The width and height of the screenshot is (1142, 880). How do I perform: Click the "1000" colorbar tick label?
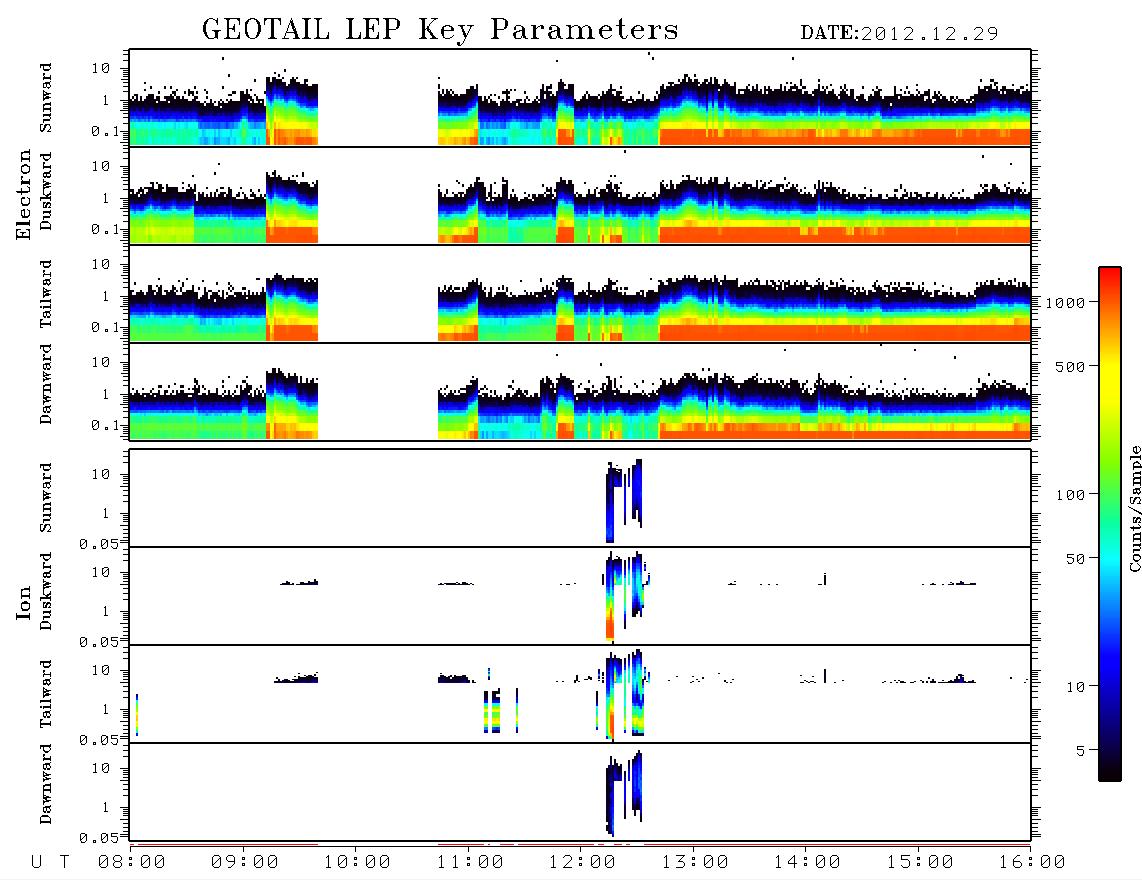(x=1066, y=302)
